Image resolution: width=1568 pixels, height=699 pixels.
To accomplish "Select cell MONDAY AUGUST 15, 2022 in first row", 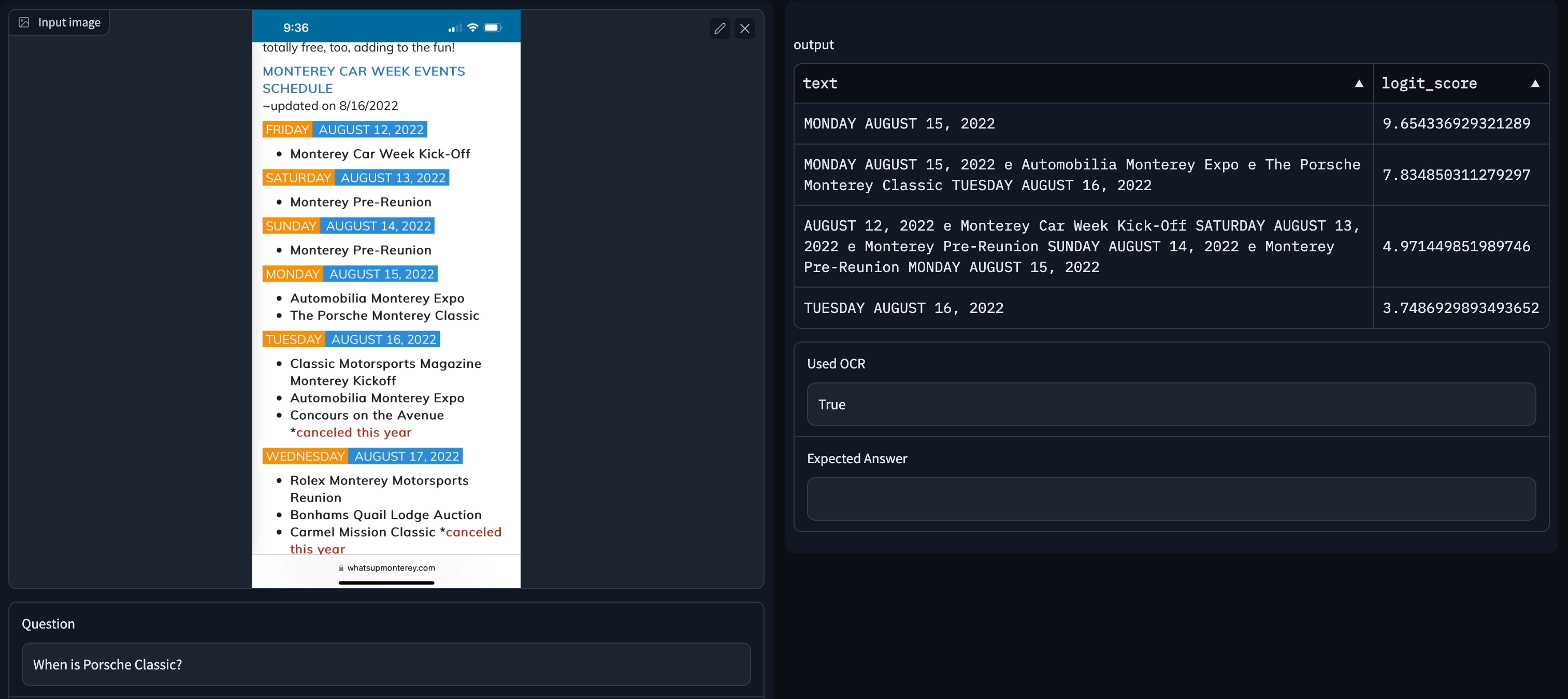I will [1084, 124].
